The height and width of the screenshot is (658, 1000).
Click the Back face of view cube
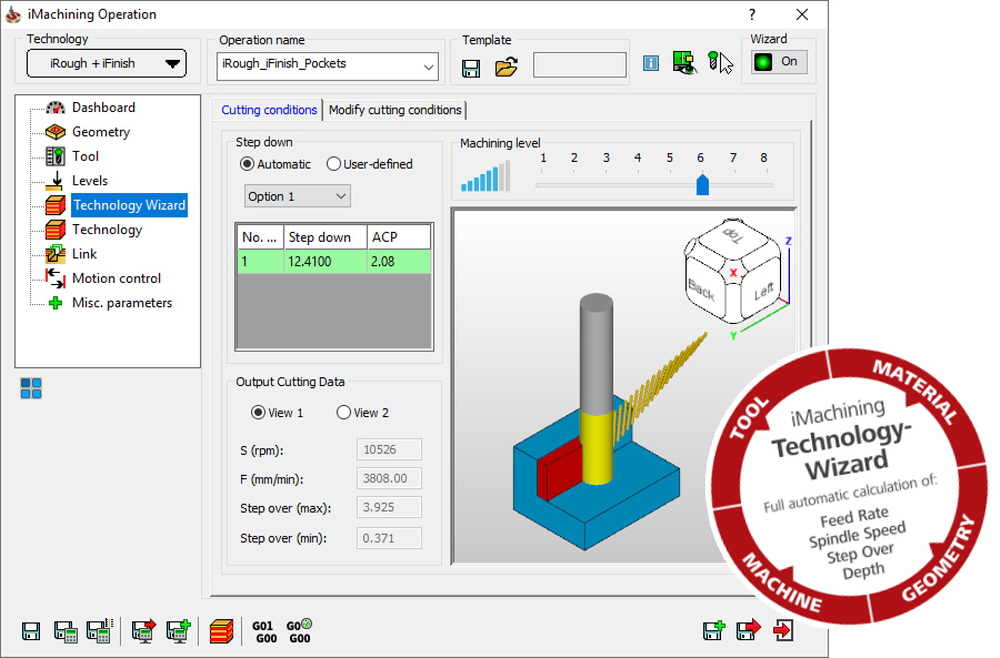coord(702,291)
